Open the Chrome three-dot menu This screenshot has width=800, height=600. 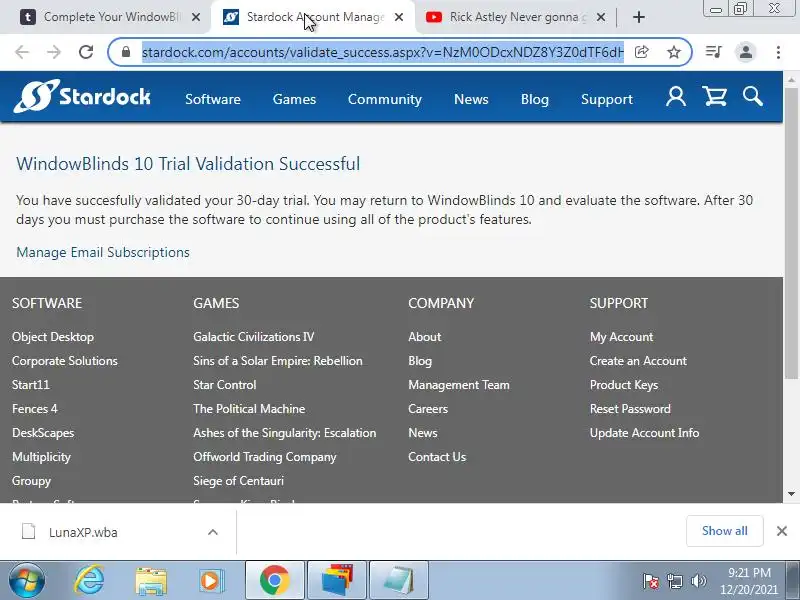[x=778, y=52]
